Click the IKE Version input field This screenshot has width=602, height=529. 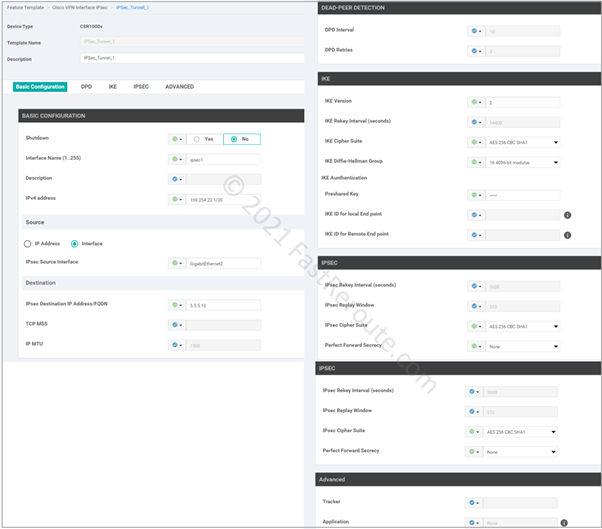point(523,102)
